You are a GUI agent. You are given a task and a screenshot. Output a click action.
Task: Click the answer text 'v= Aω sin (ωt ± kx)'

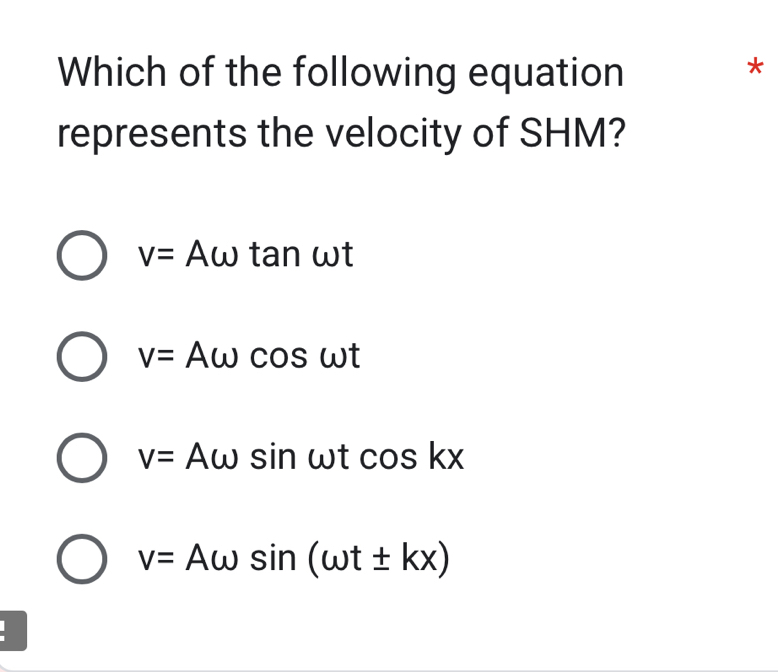294,558
